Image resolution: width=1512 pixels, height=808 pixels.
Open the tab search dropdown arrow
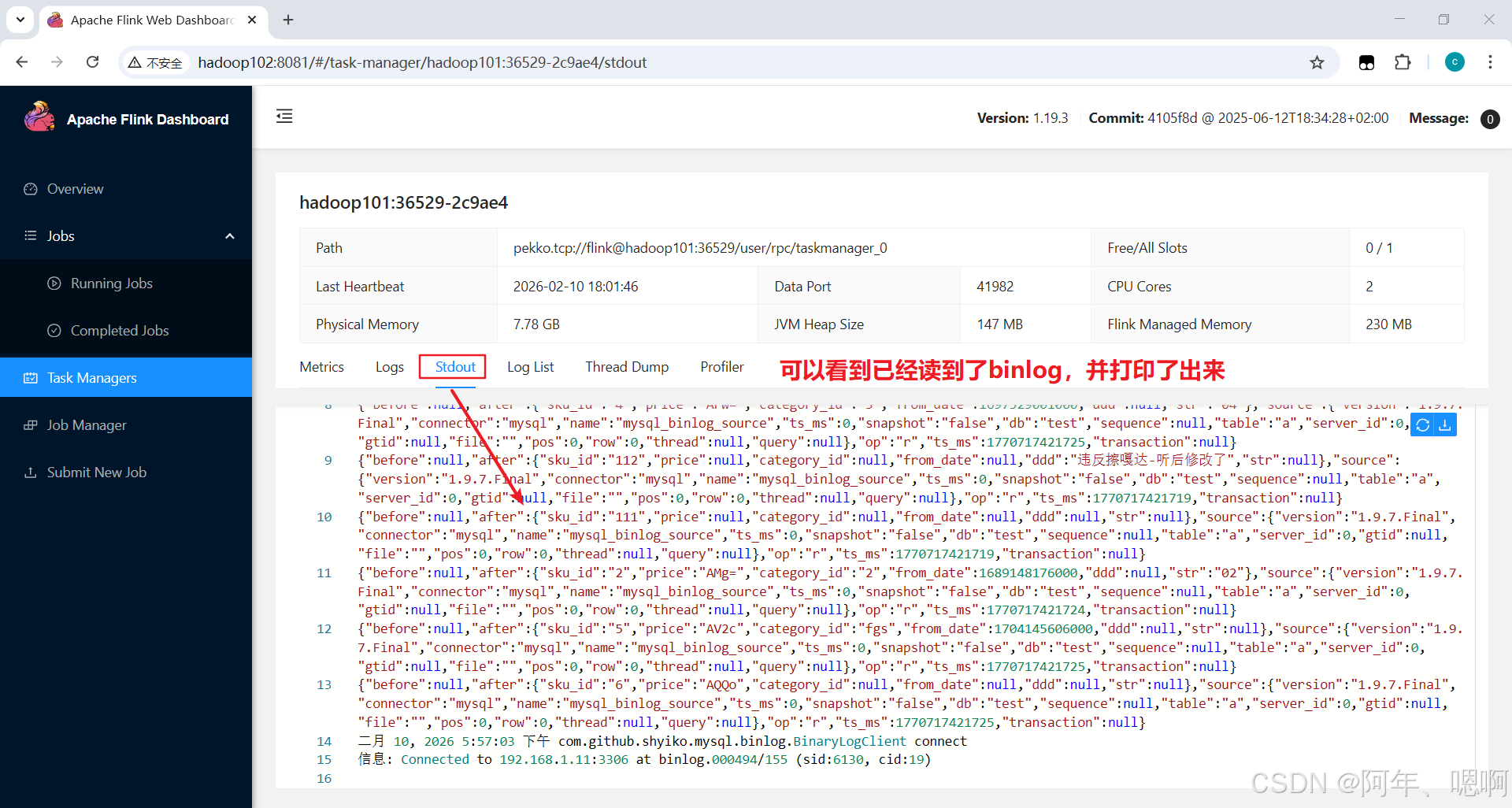tap(20, 20)
